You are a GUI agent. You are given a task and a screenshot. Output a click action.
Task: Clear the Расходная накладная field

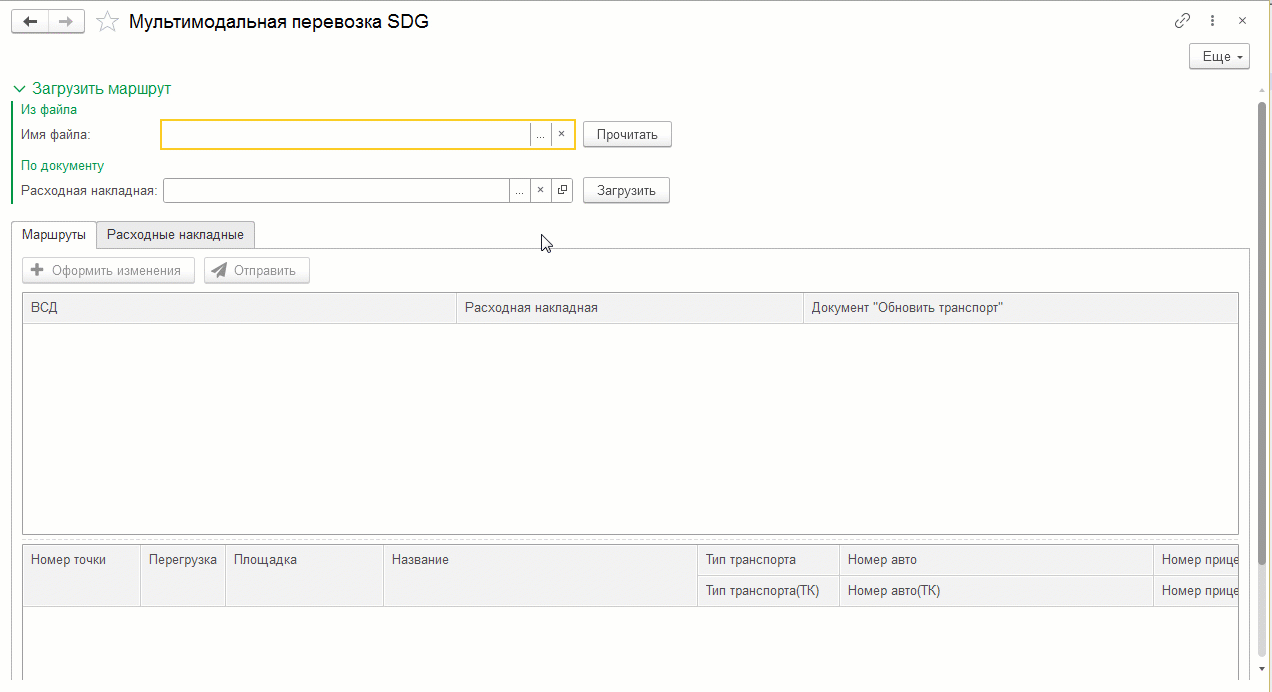[x=540, y=190]
